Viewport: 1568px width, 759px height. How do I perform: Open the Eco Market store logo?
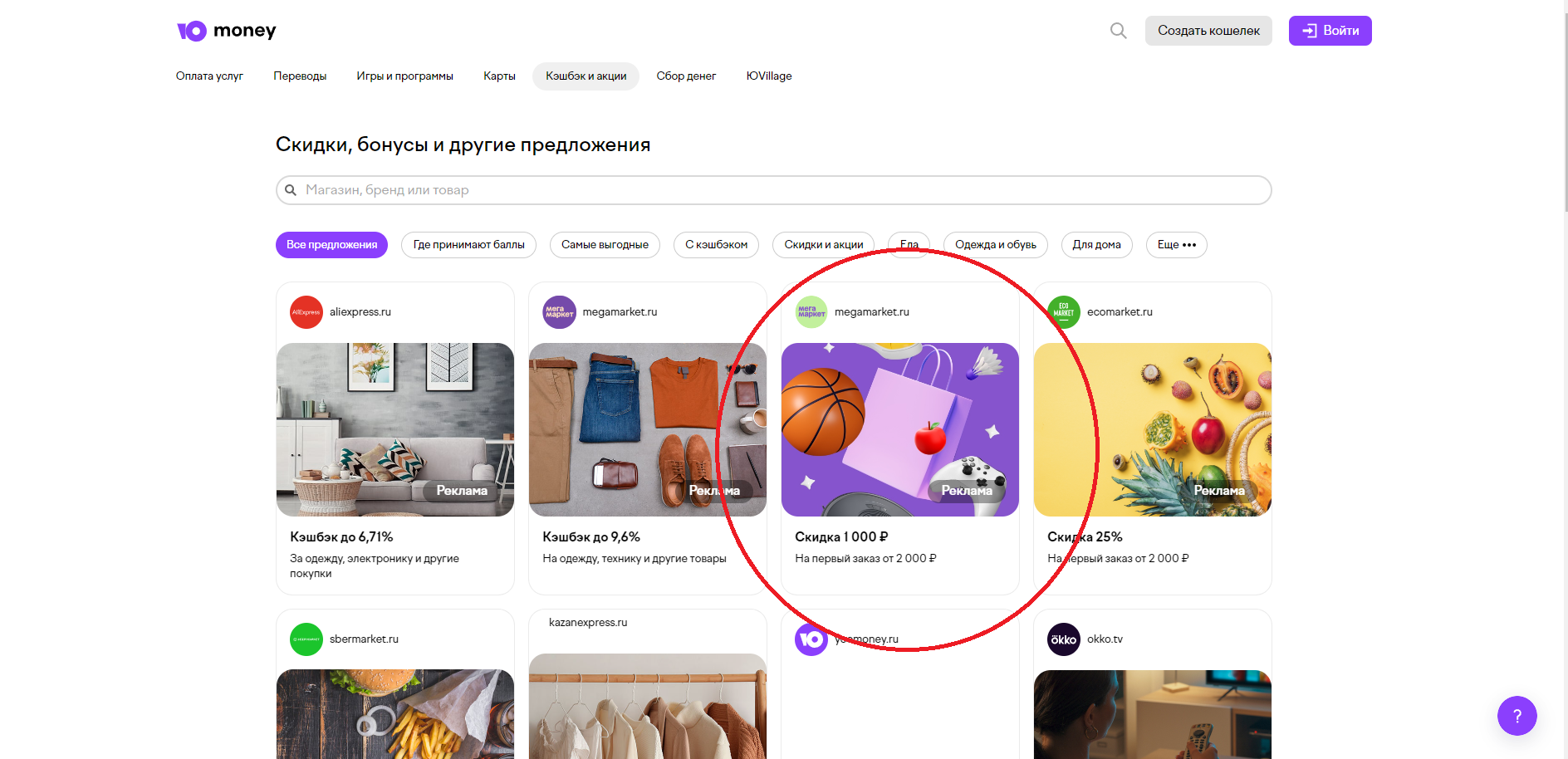(1064, 312)
